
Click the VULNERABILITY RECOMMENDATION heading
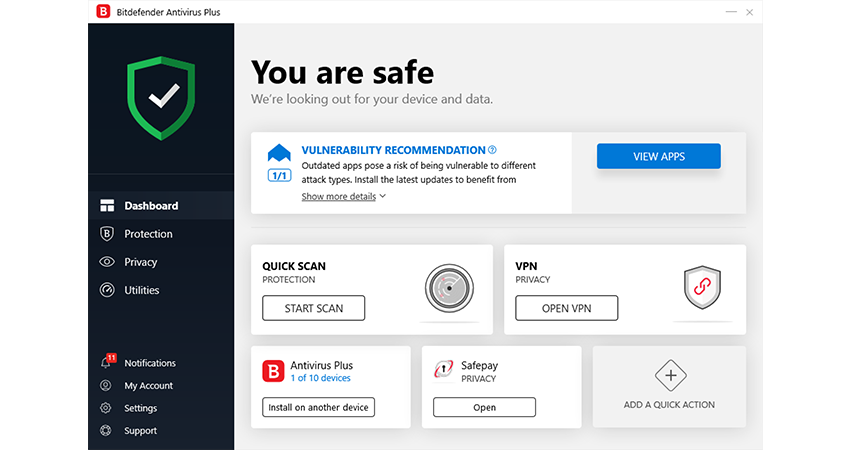tap(394, 150)
